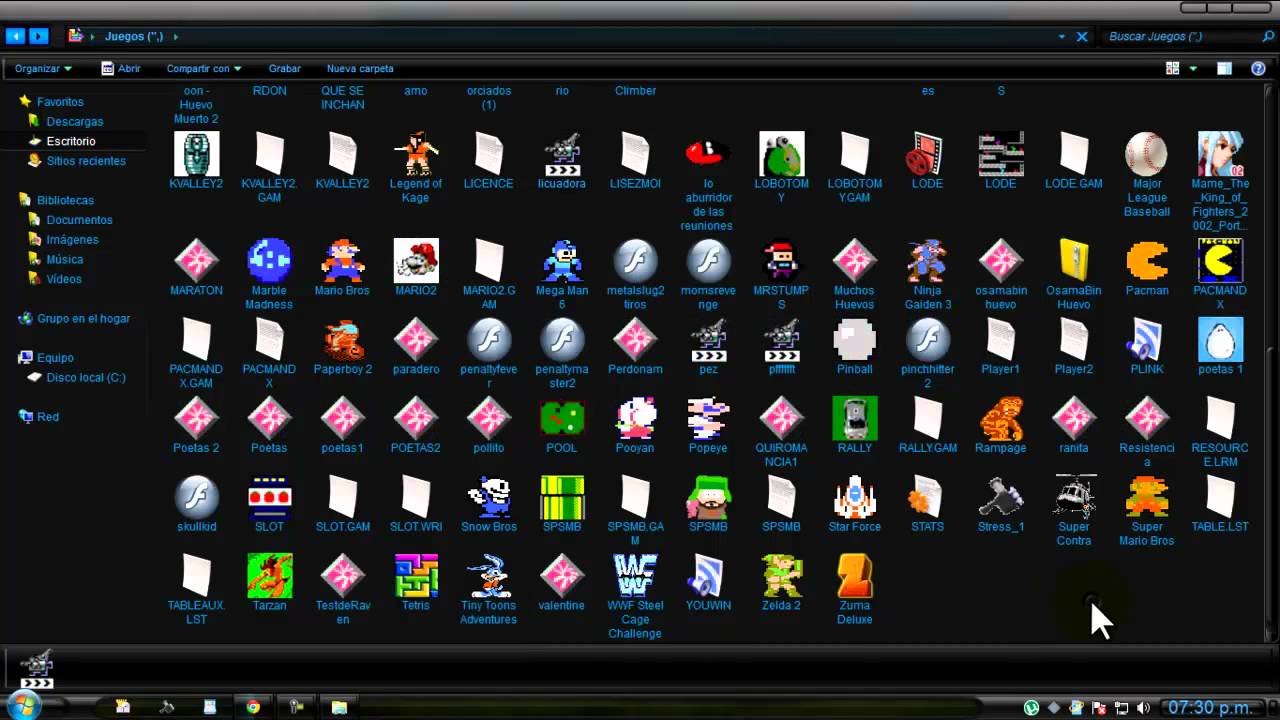This screenshot has height=720, width=1280.
Task: Select the WWF Steel Cage Challenge icon
Action: coord(635,576)
